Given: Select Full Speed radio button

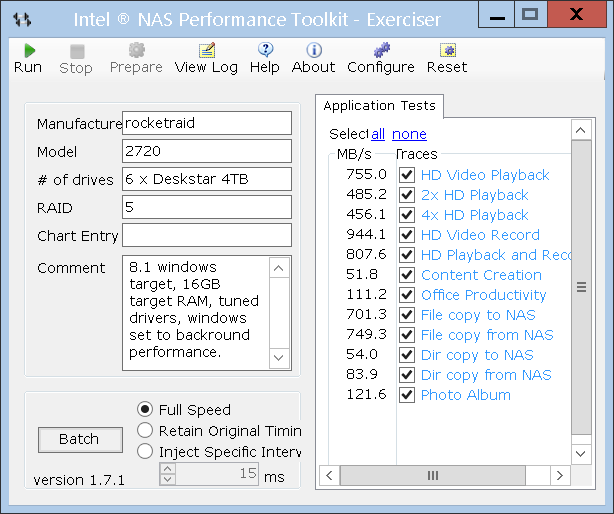Looking at the screenshot, I should [145, 409].
